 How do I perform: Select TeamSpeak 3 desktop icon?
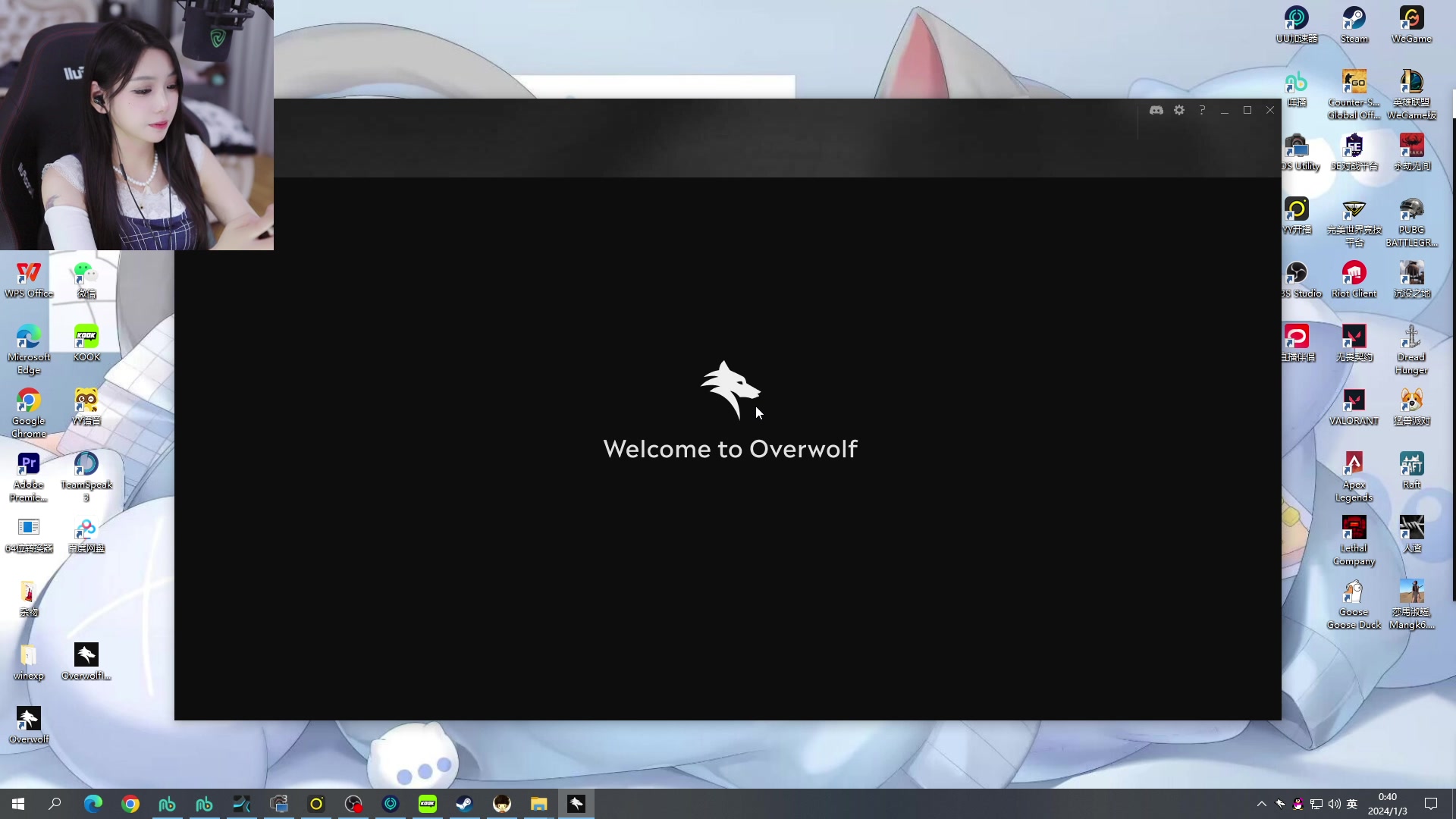86,476
